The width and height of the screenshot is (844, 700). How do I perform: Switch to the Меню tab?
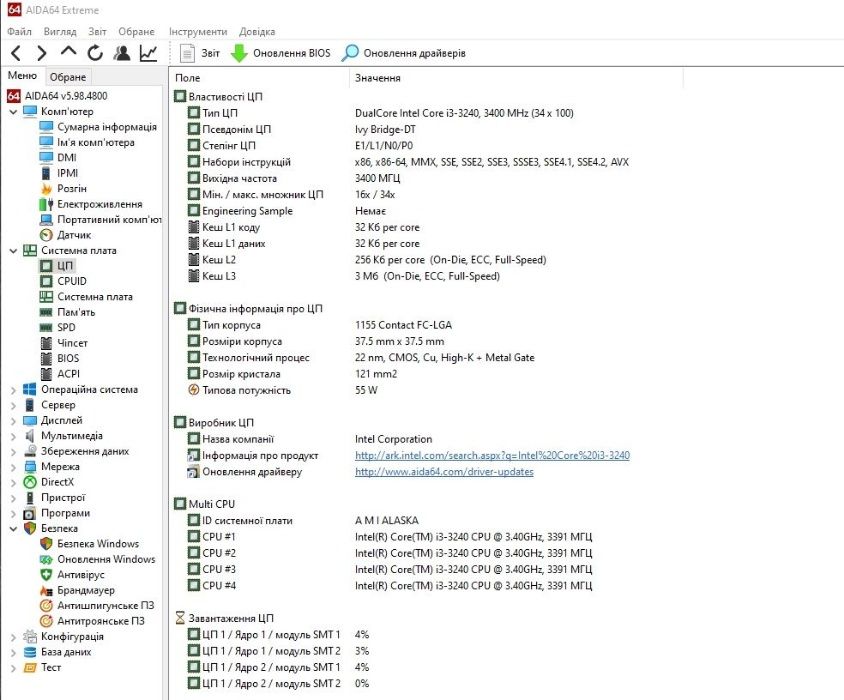pos(22,76)
